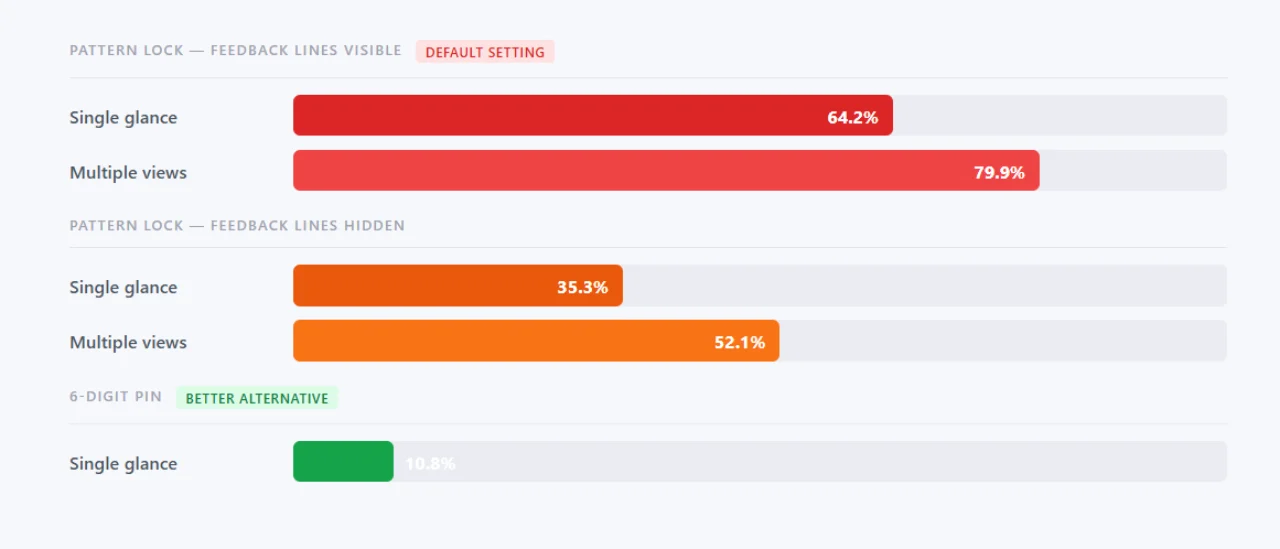Screen dimensions: 1280x549
Task: Click empty gray track right of 52.1% bar
Action: pyautogui.click(x=1003, y=341)
